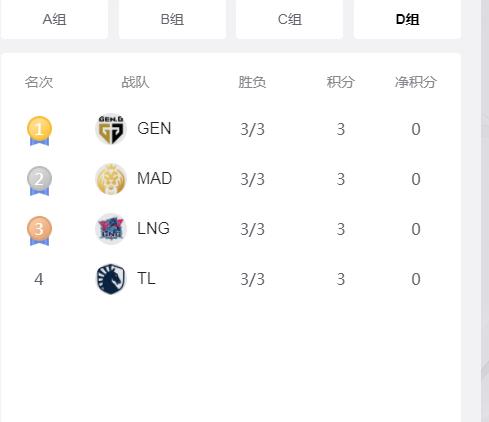
Task: Click the Gen.G team logo
Action: 111,129
